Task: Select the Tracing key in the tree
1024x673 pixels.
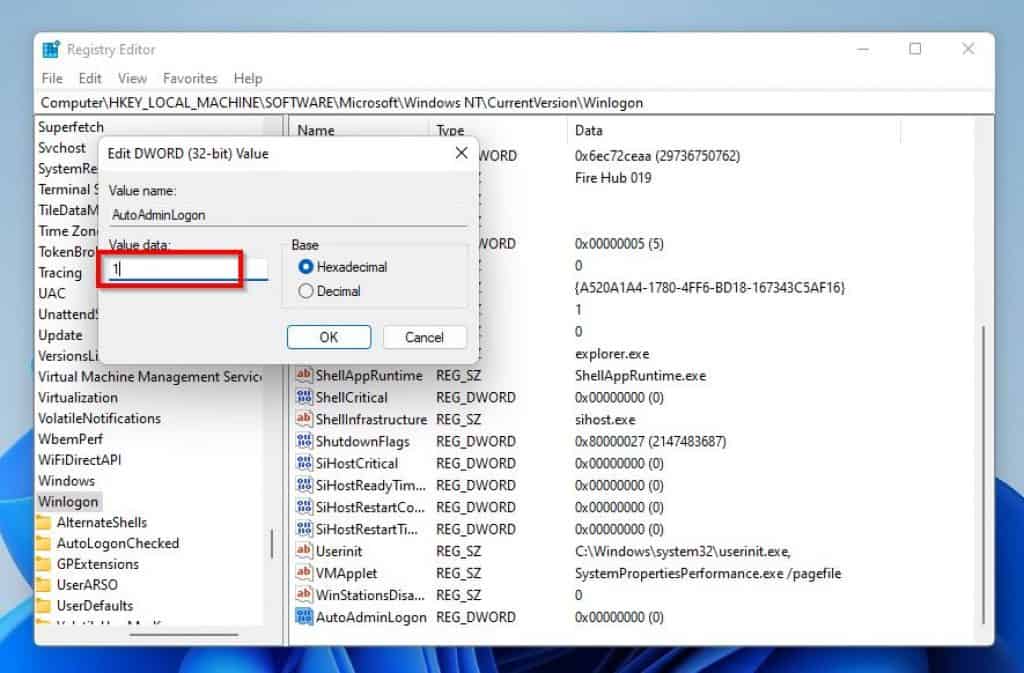Action: pos(59,272)
